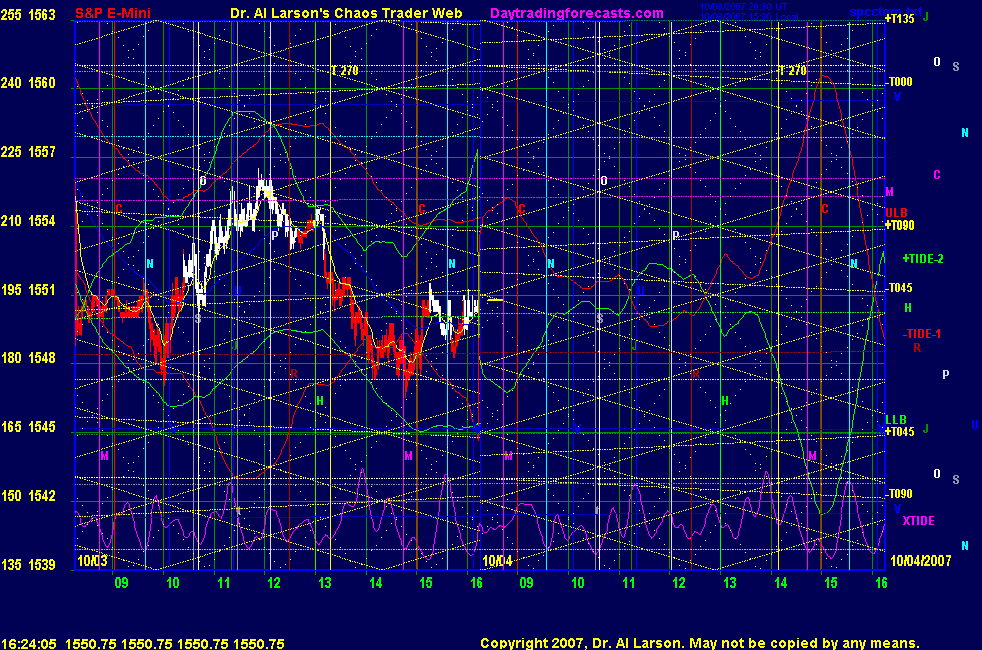The image size is (982, 650).
Task: Click the 14 hour label of the 10/03 session
Action: click(x=375, y=583)
